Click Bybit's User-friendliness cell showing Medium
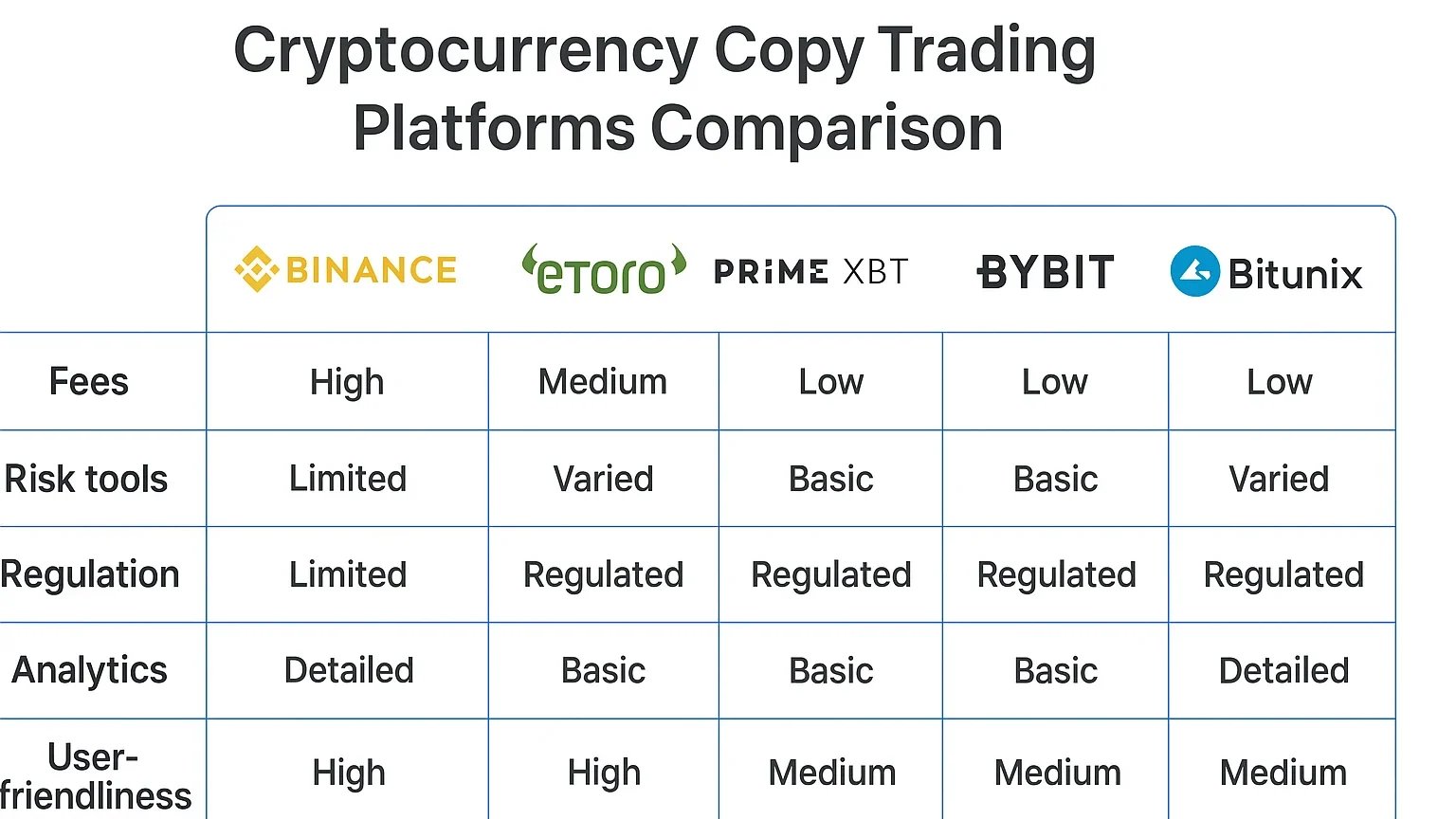 [1057, 773]
